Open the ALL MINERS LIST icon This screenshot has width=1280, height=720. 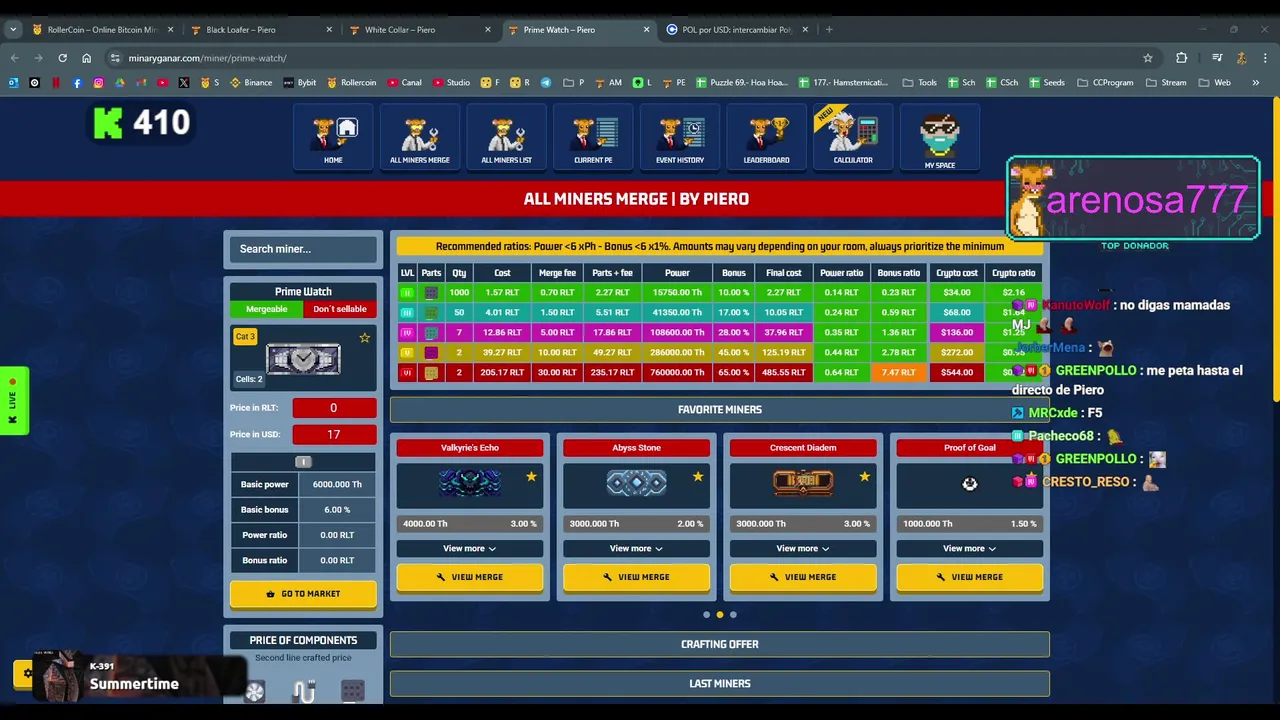tap(506, 138)
